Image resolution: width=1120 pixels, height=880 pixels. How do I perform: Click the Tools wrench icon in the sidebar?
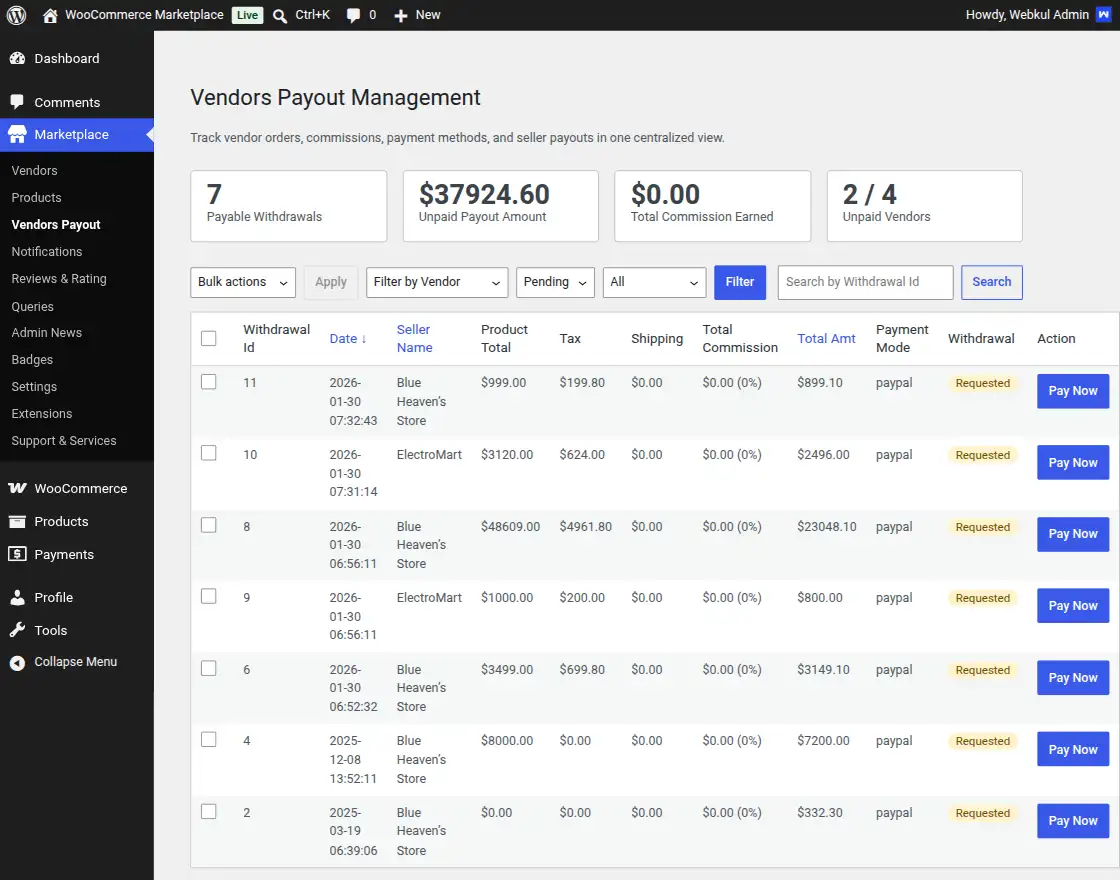[18, 630]
